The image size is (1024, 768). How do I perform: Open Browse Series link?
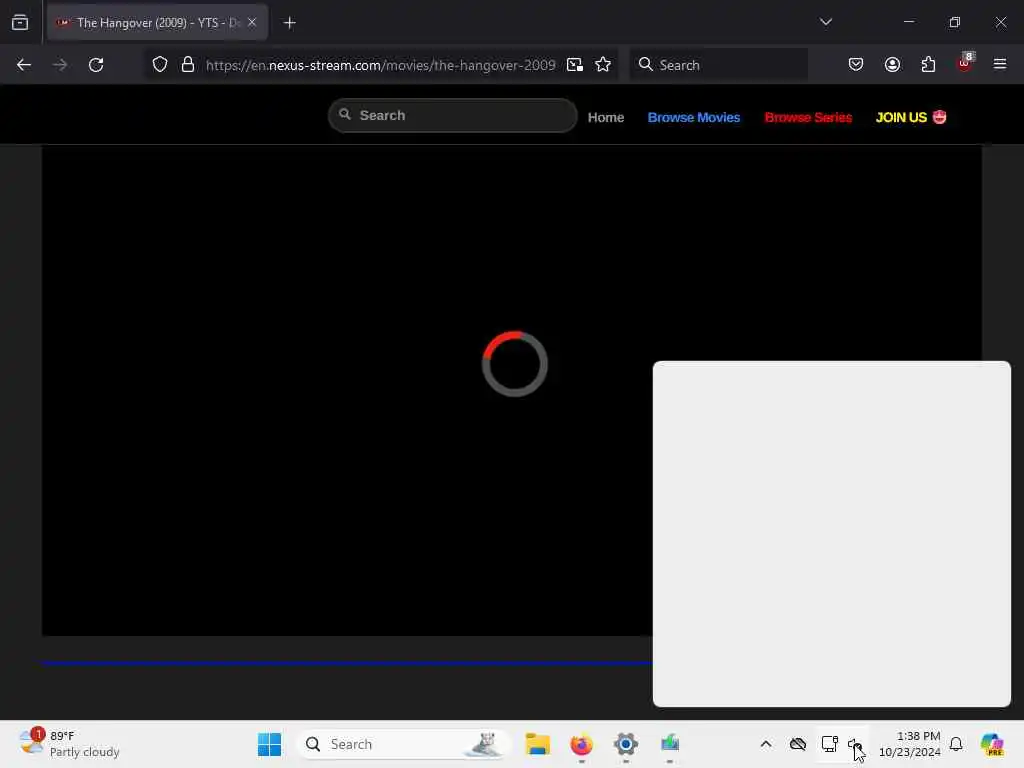click(x=808, y=118)
